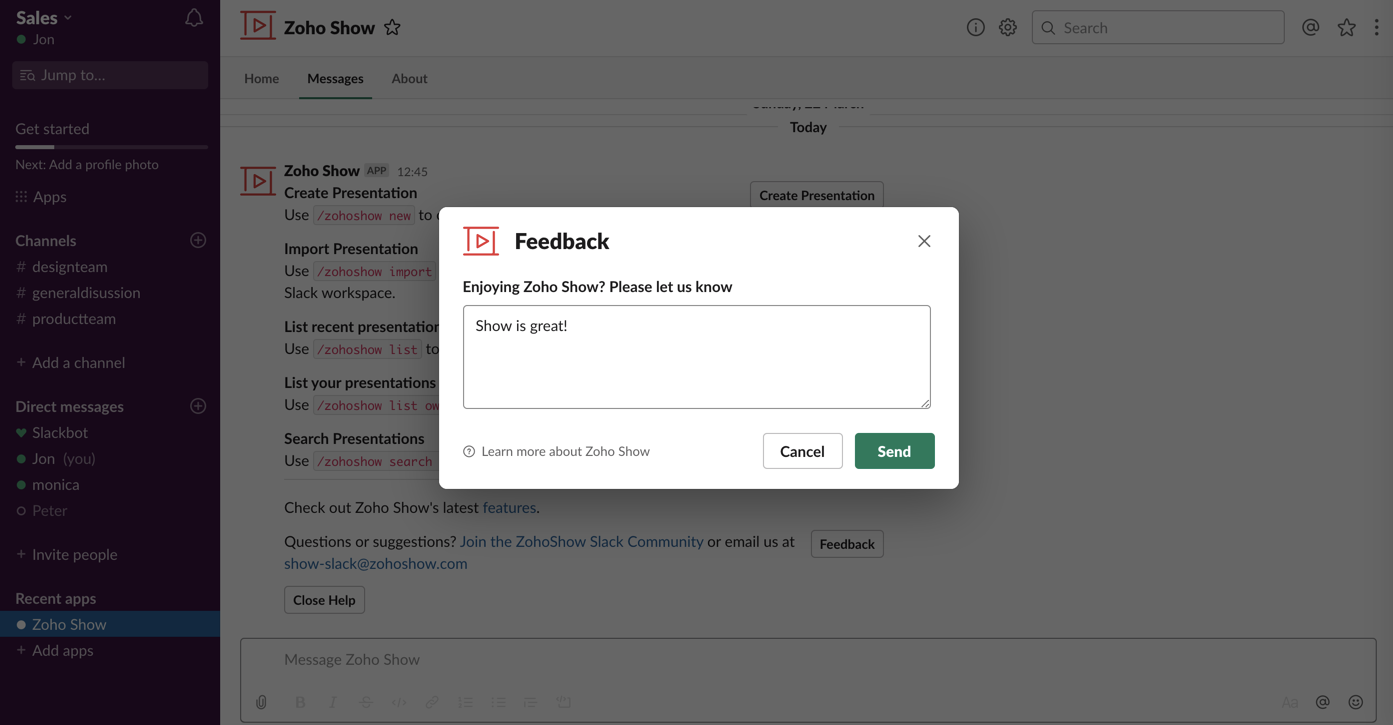
Task: Click Recent apps section header
Action: [x=56, y=599]
